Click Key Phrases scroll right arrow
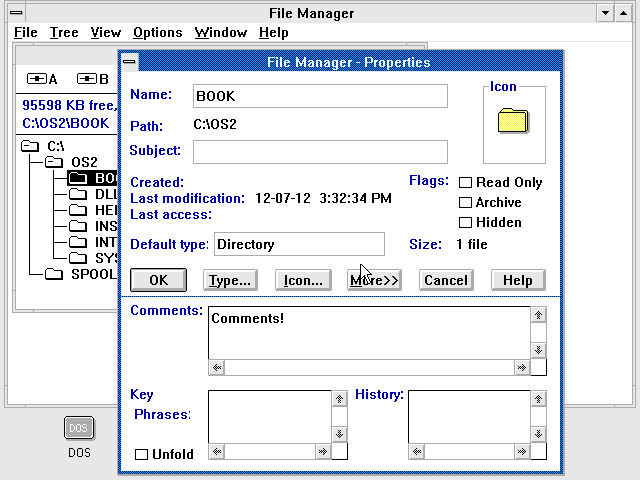The width and height of the screenshot is (640, 480). 323,451
